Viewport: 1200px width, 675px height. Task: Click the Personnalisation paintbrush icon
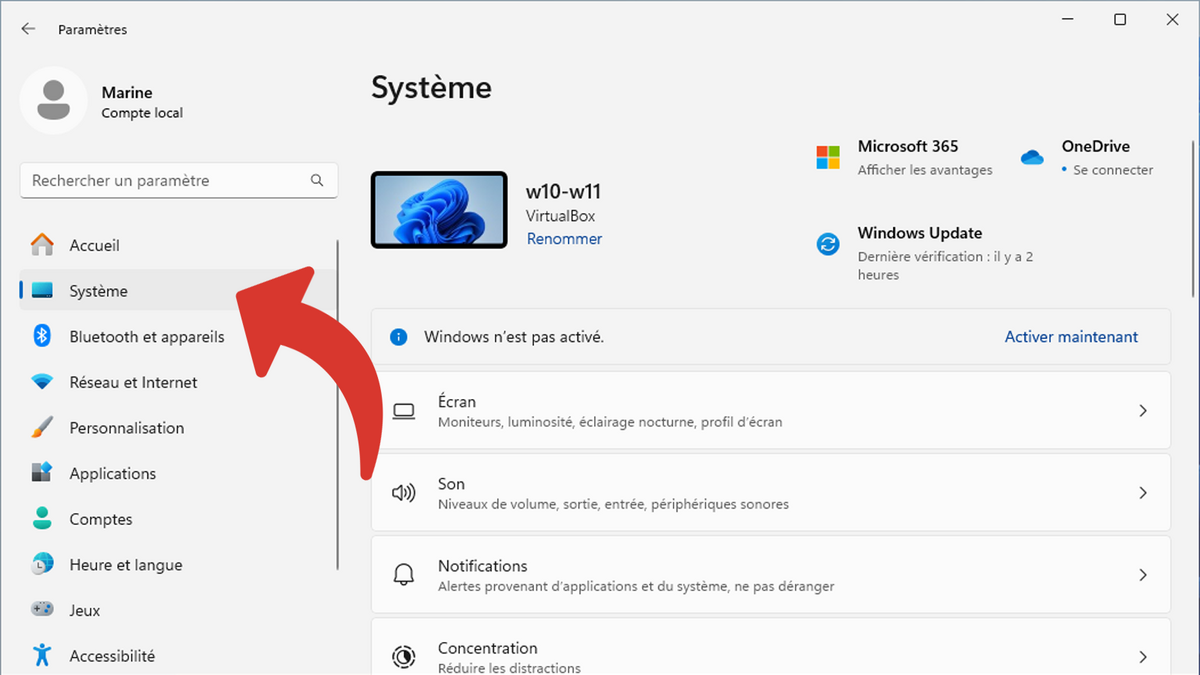pyautogui.click(x=42, y=428)
